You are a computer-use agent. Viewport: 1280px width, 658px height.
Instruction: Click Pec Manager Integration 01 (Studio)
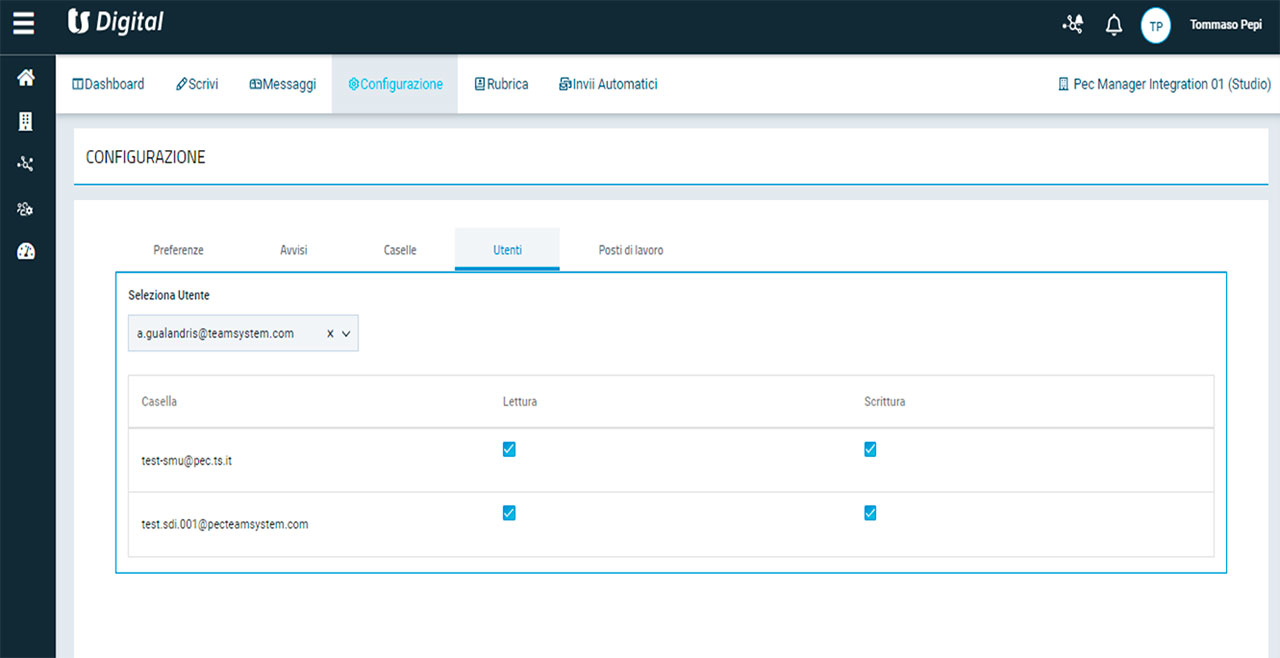(x=1164, y=84)
